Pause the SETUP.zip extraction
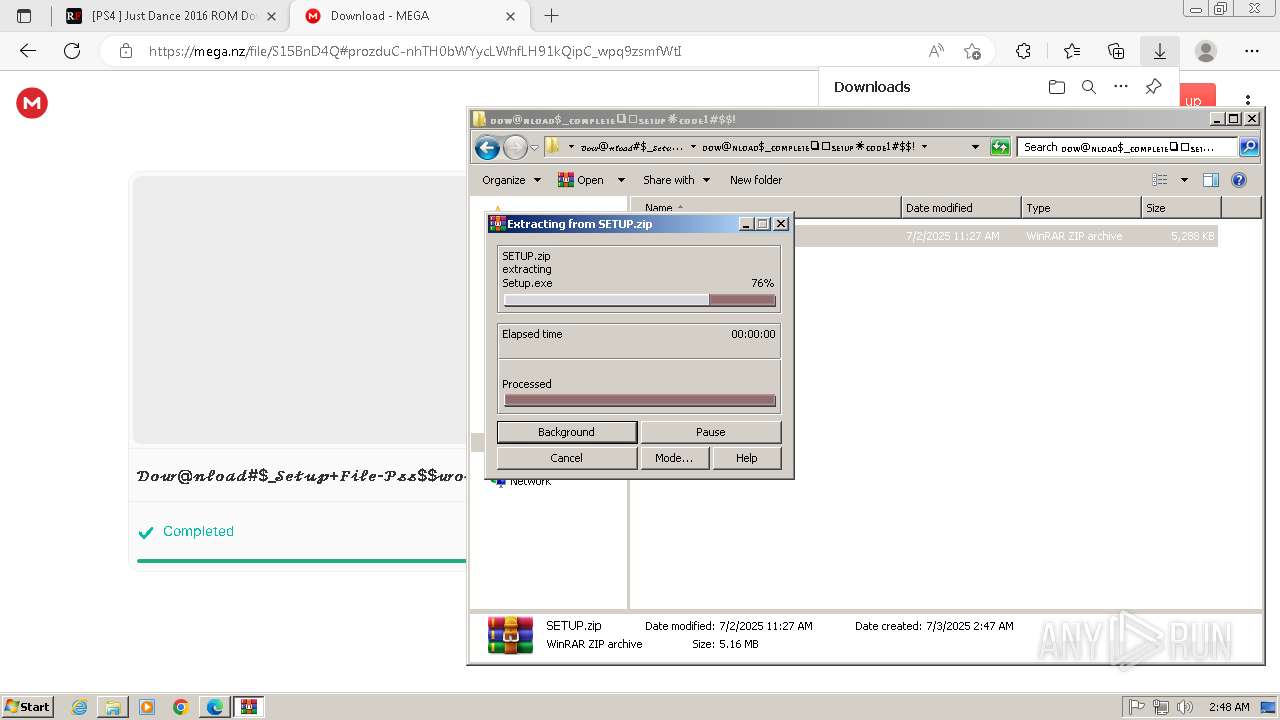This screenshot has height=720, width=1280. click(710, 432)
